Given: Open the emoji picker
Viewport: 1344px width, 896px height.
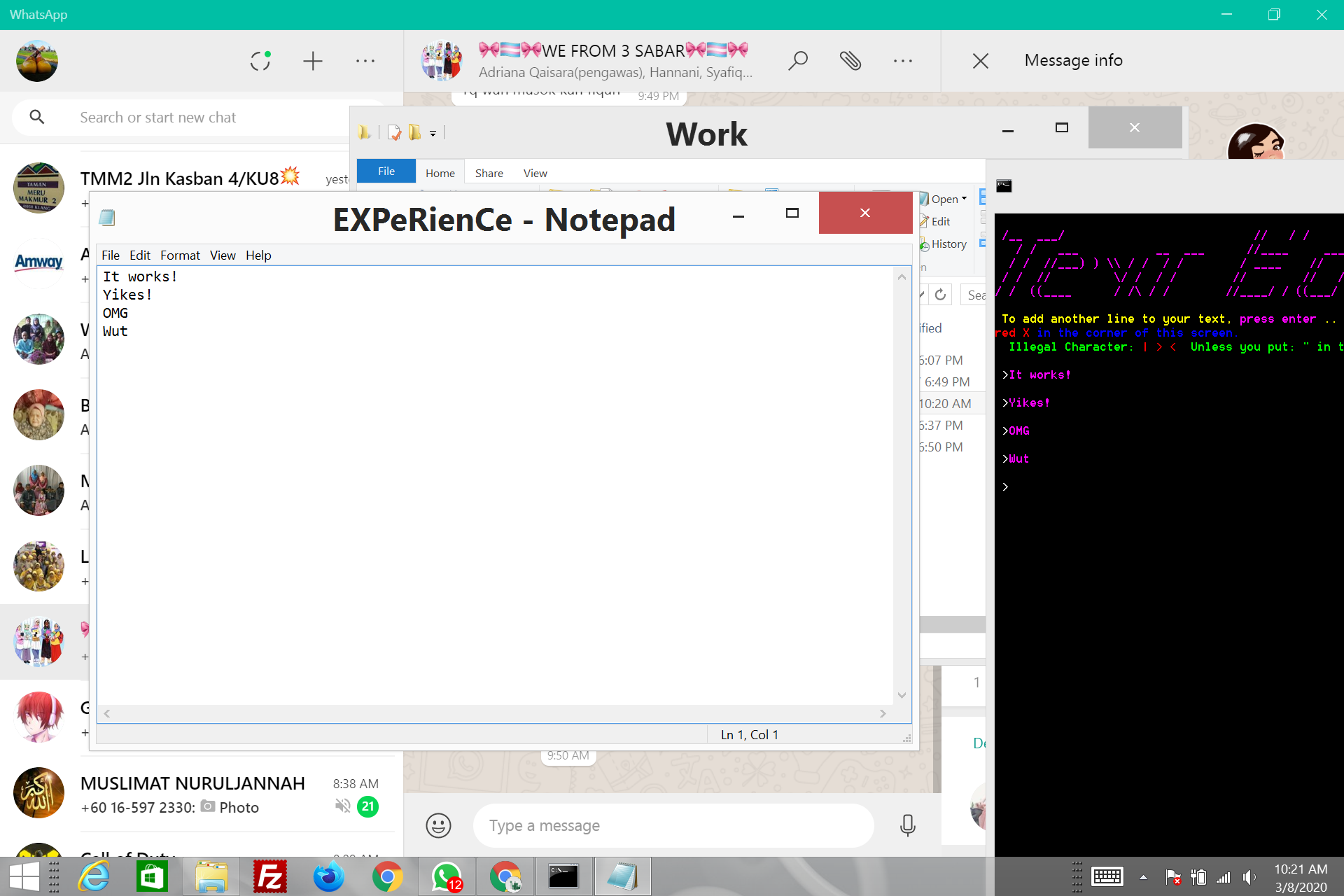Looking at the screenshot, I should tap(438, 825).
